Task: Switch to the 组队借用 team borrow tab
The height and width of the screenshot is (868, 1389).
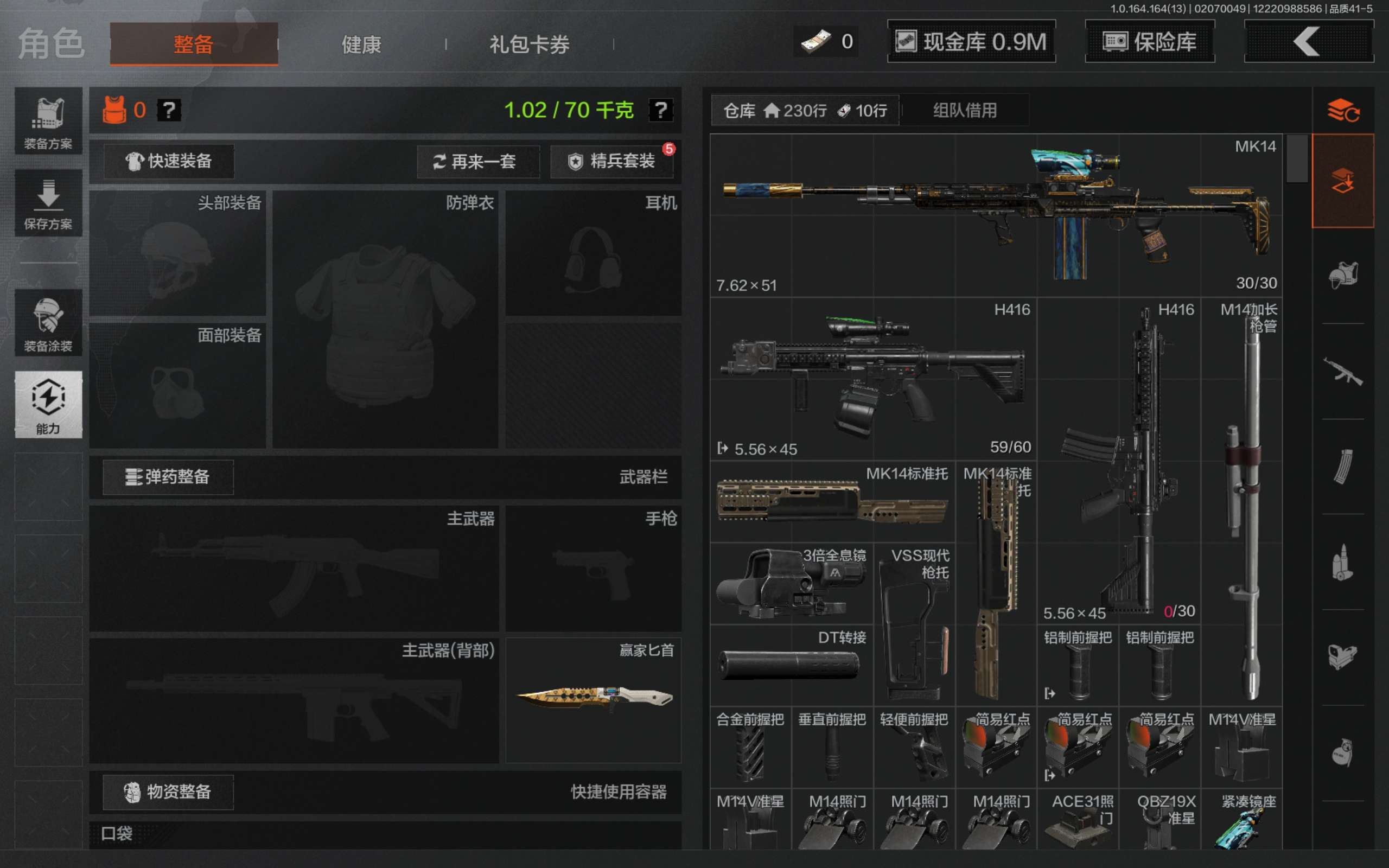Action: pyautogui.click(x=965, y=110)
